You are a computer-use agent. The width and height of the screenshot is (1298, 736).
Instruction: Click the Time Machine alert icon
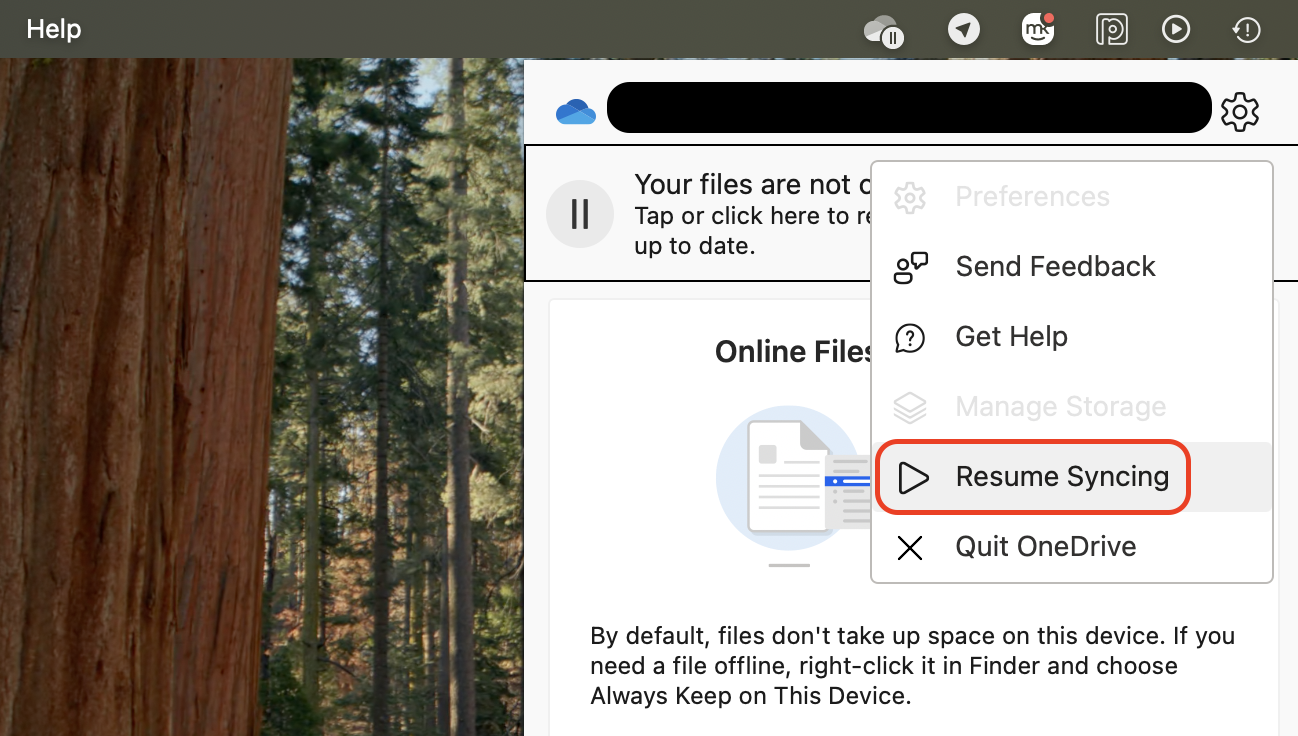tap(1246, 29)
